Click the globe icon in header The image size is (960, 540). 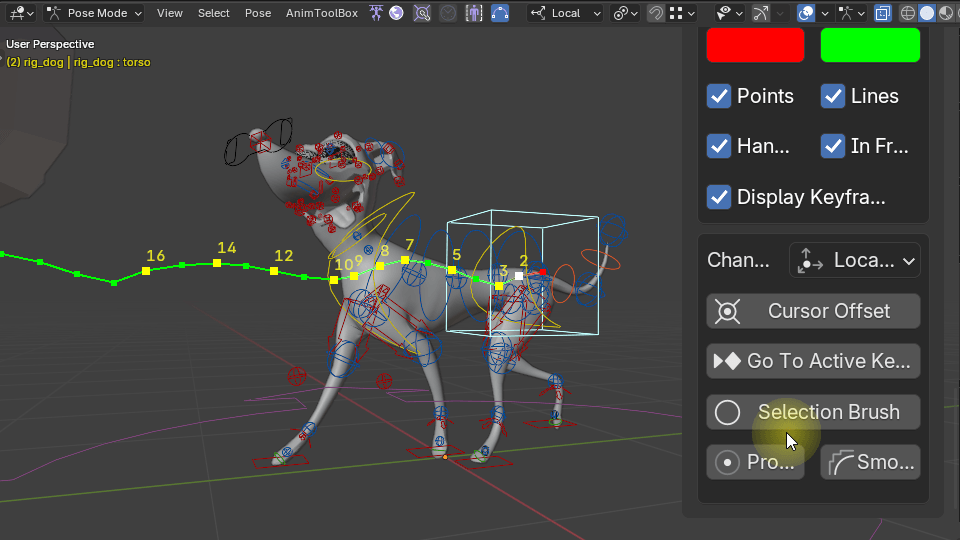397,13
